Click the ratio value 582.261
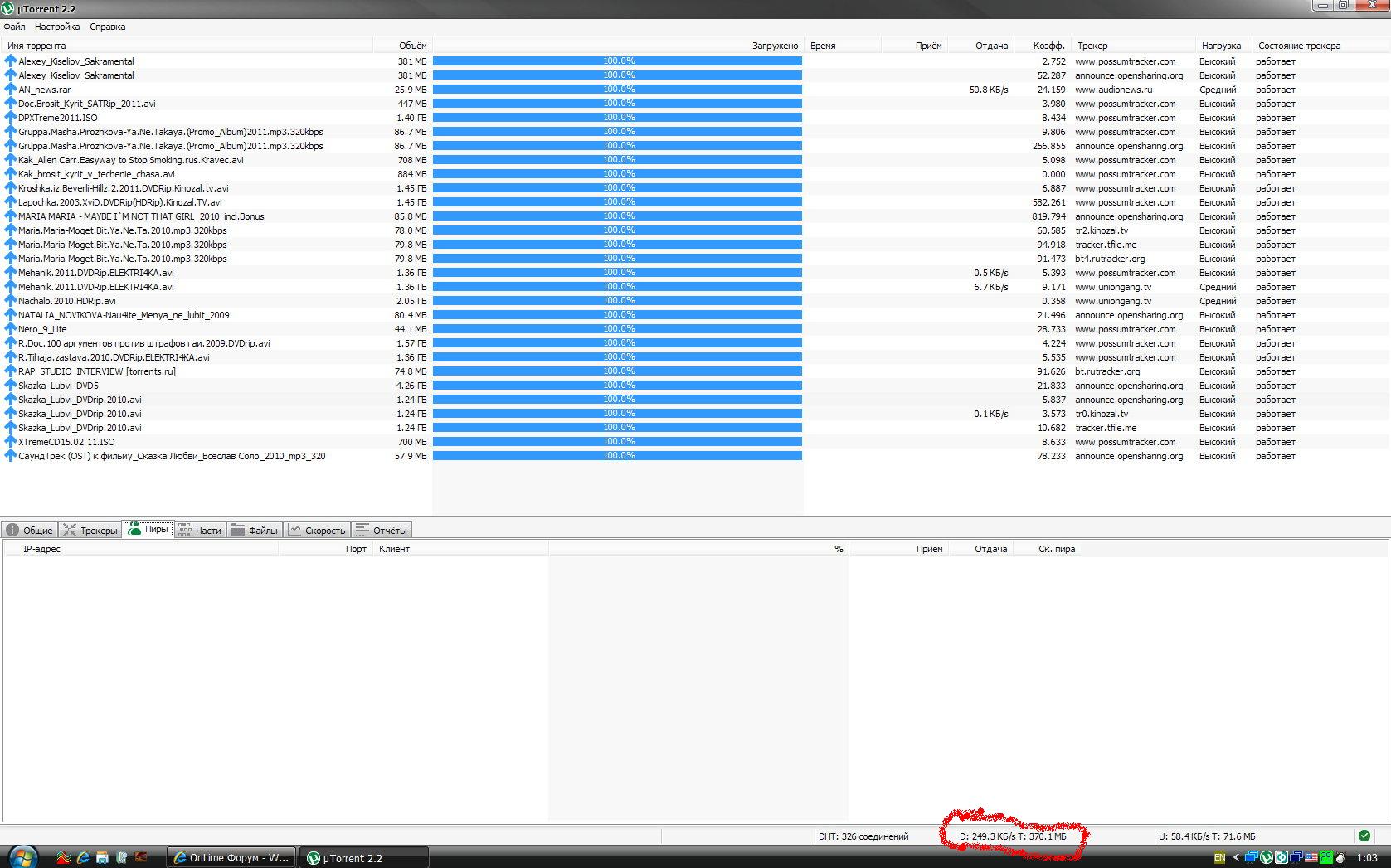1391x868 pixels. [1049, 202]
